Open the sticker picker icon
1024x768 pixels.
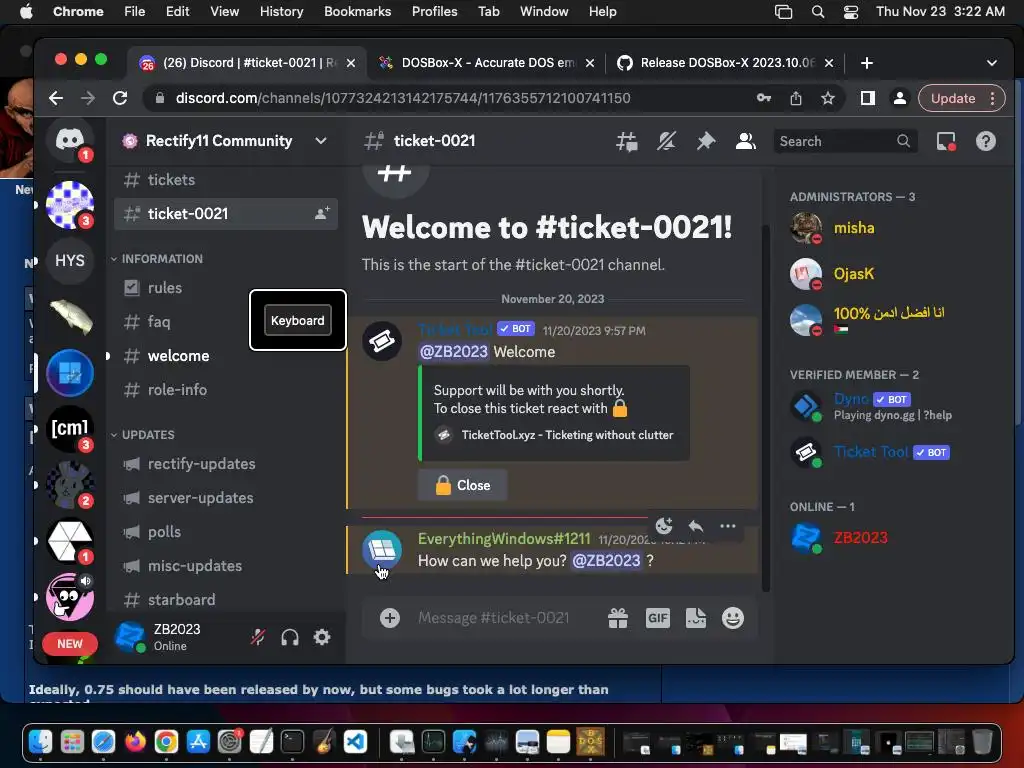click(696, 618)
